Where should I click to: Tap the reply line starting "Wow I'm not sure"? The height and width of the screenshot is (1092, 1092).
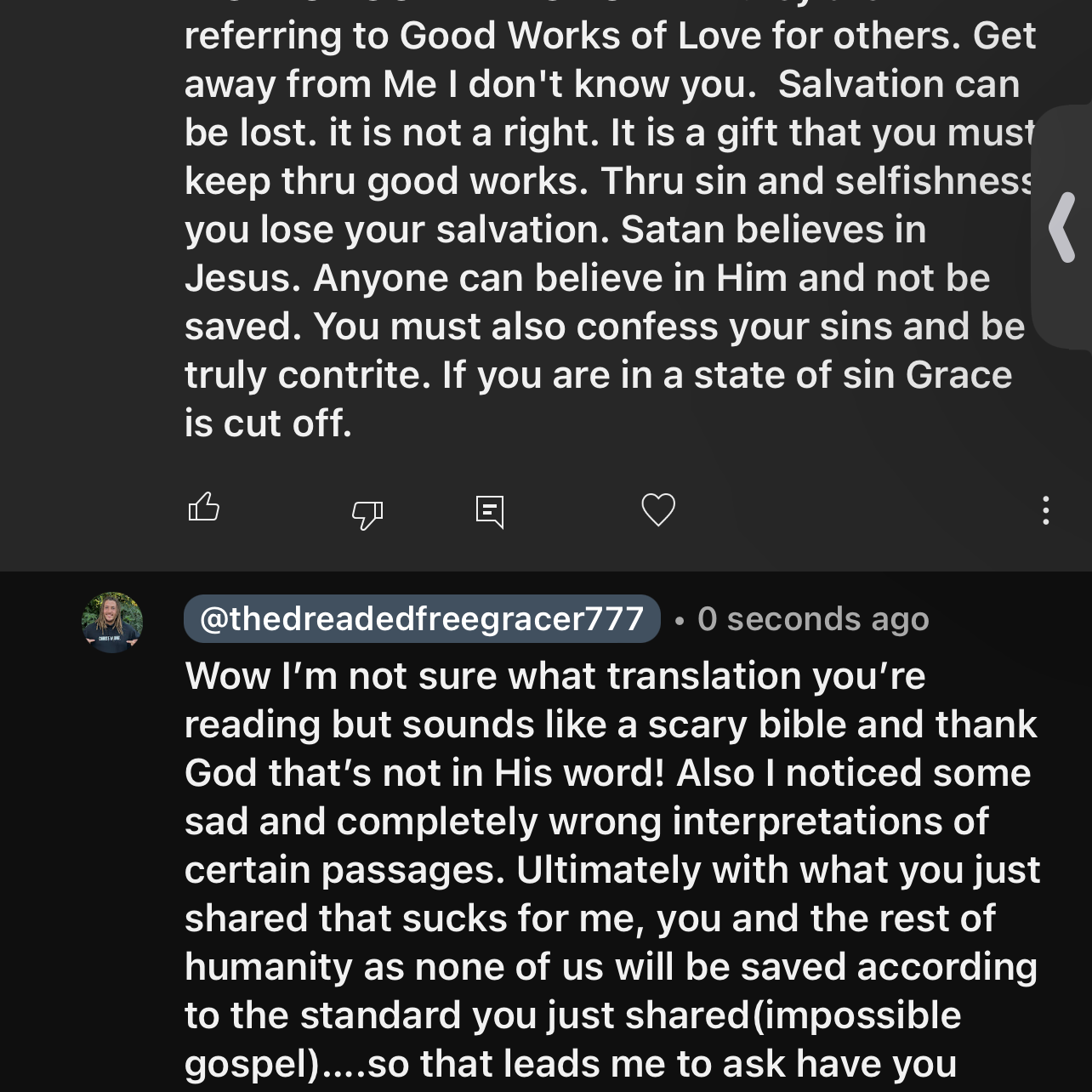click(555, 676)
